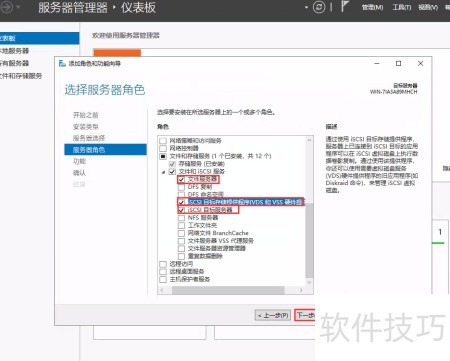Close the add roles wizard window

[x=420, y=63]
